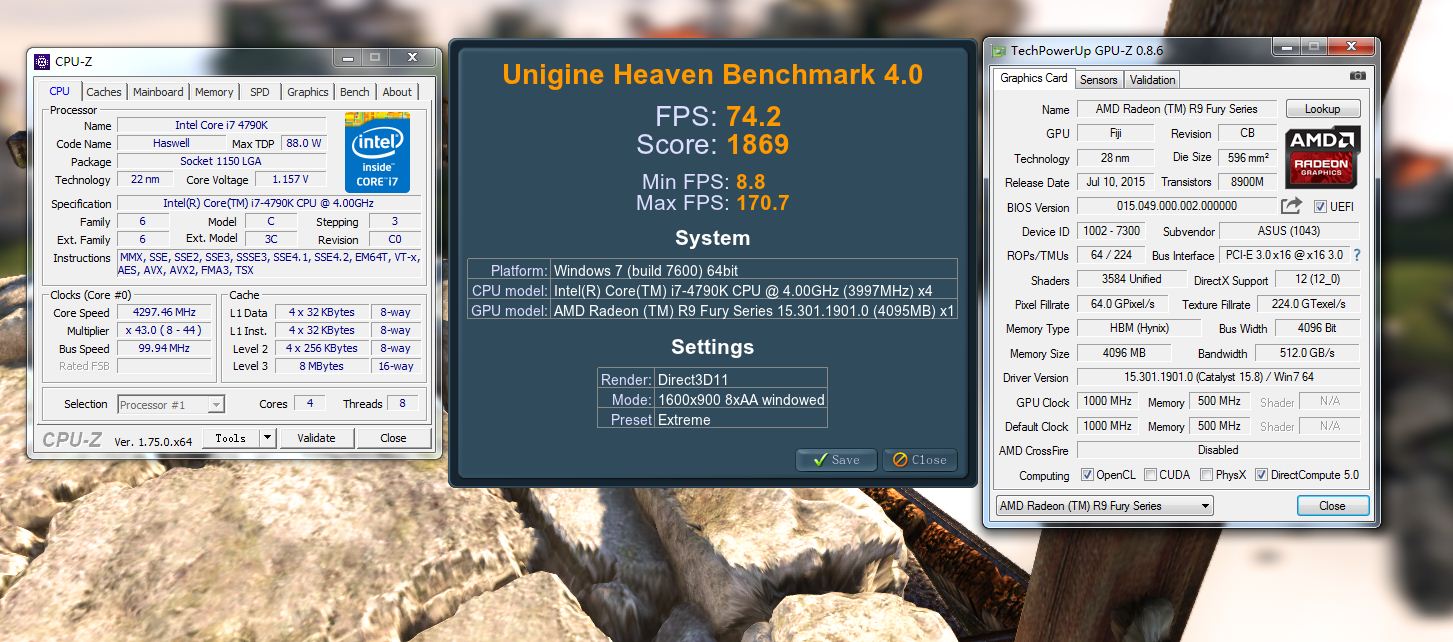This screenshot has width=1453, height=642.
Task: Click the Bus Speed value 99.94 MHz
Action: [x=165, y=348]
